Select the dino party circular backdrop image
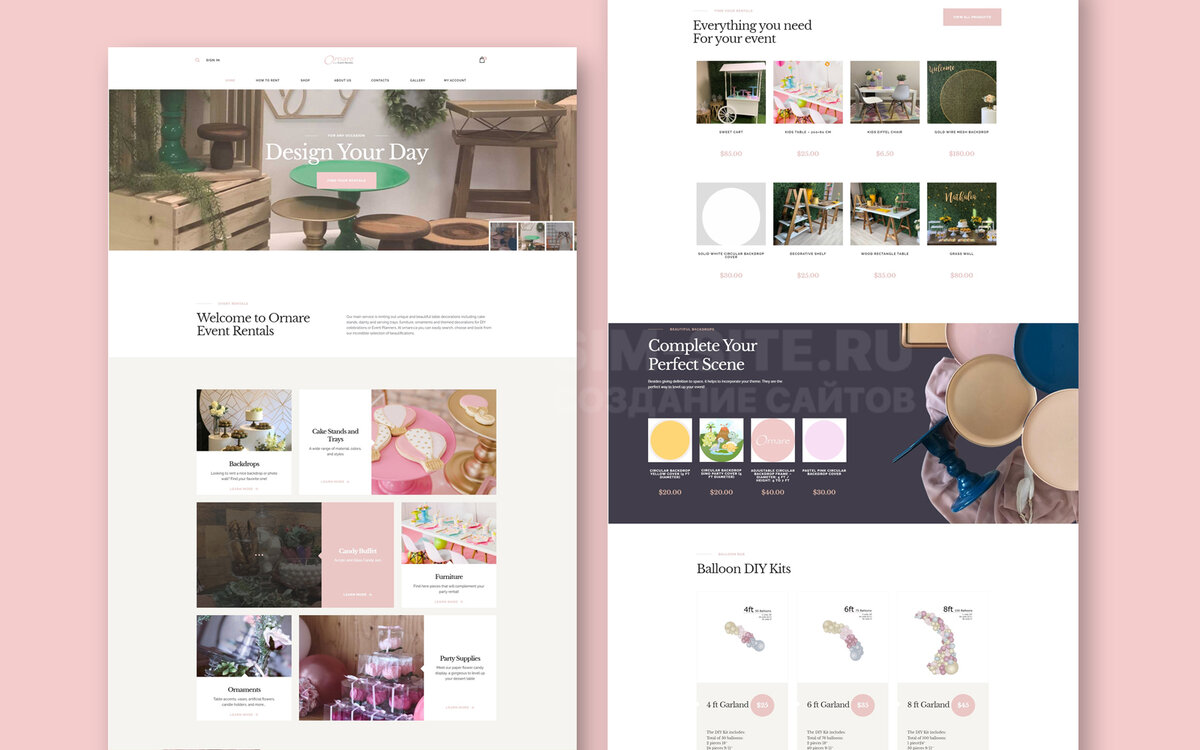1200x750 pixels. point(721,440)
